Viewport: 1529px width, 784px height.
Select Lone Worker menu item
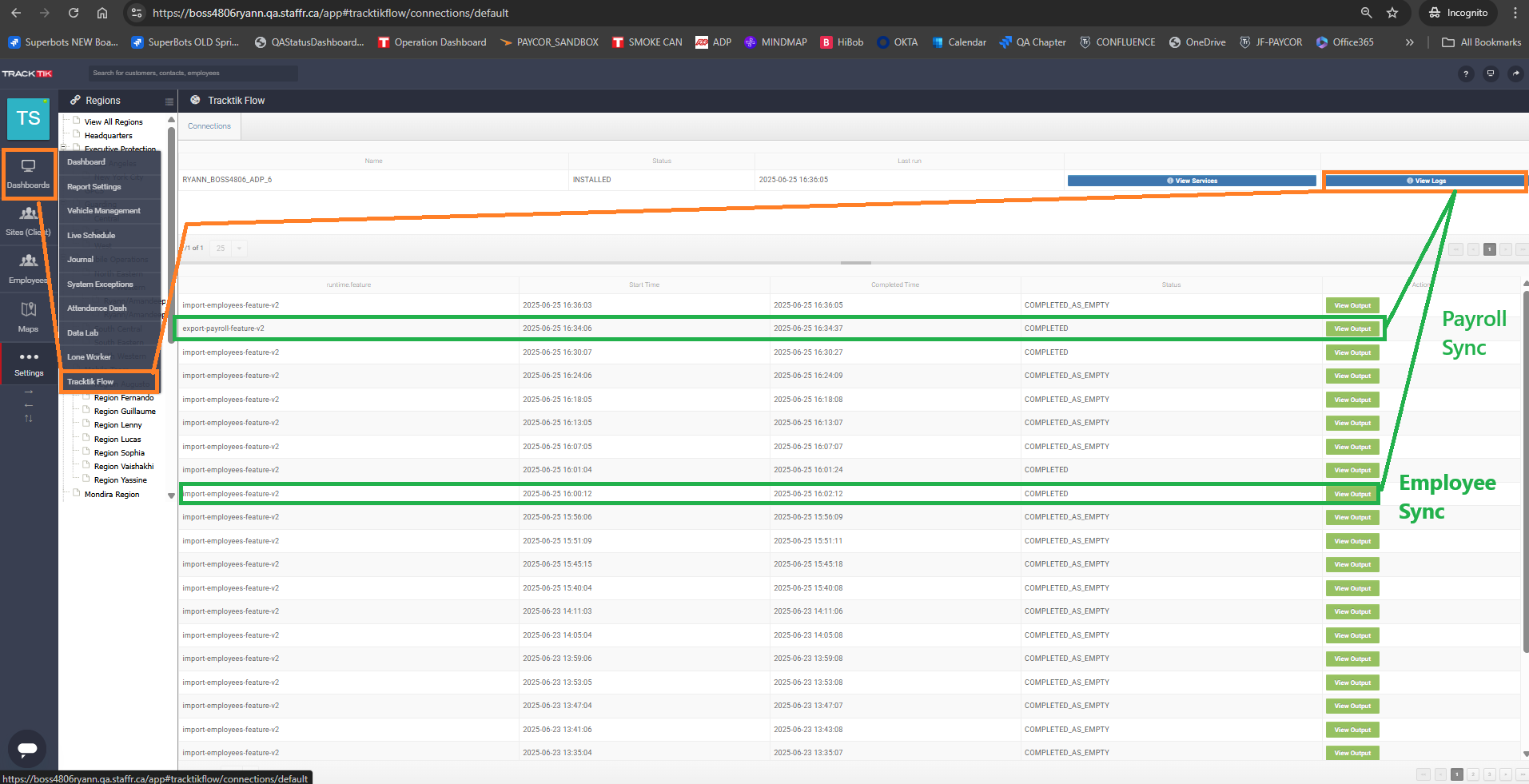coord(89,357)
